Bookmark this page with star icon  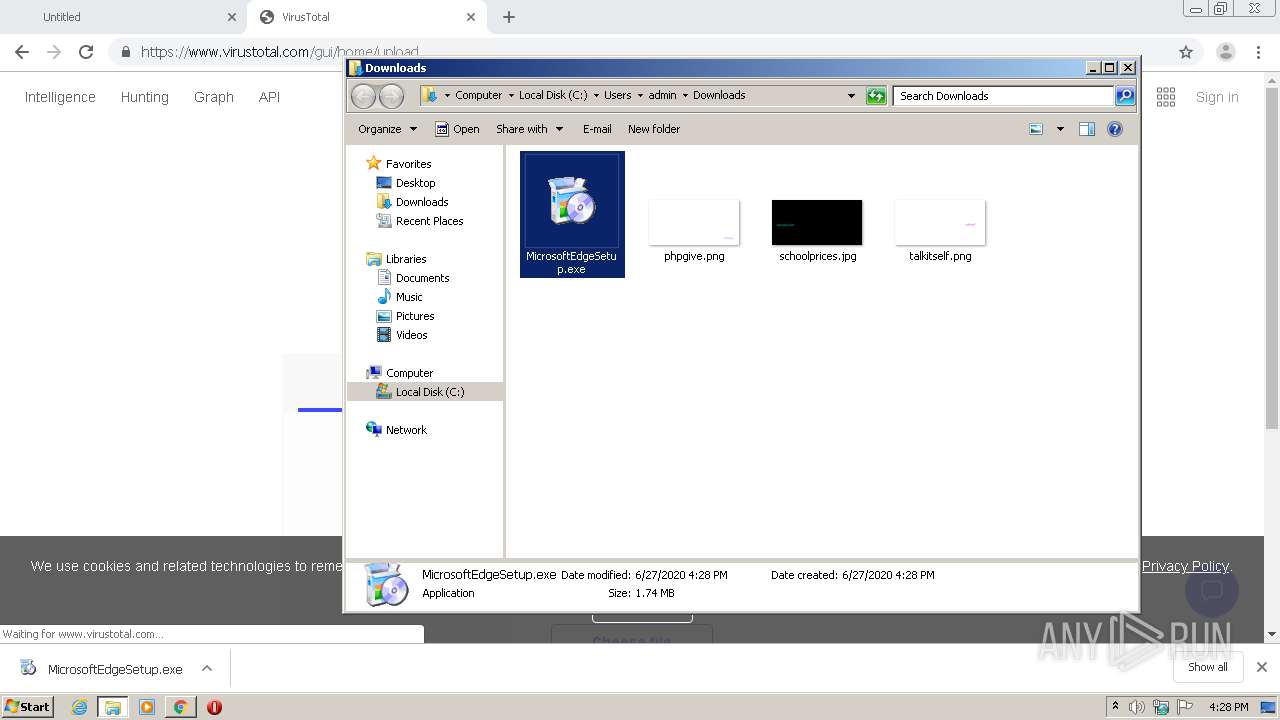tap(1186, 52)
